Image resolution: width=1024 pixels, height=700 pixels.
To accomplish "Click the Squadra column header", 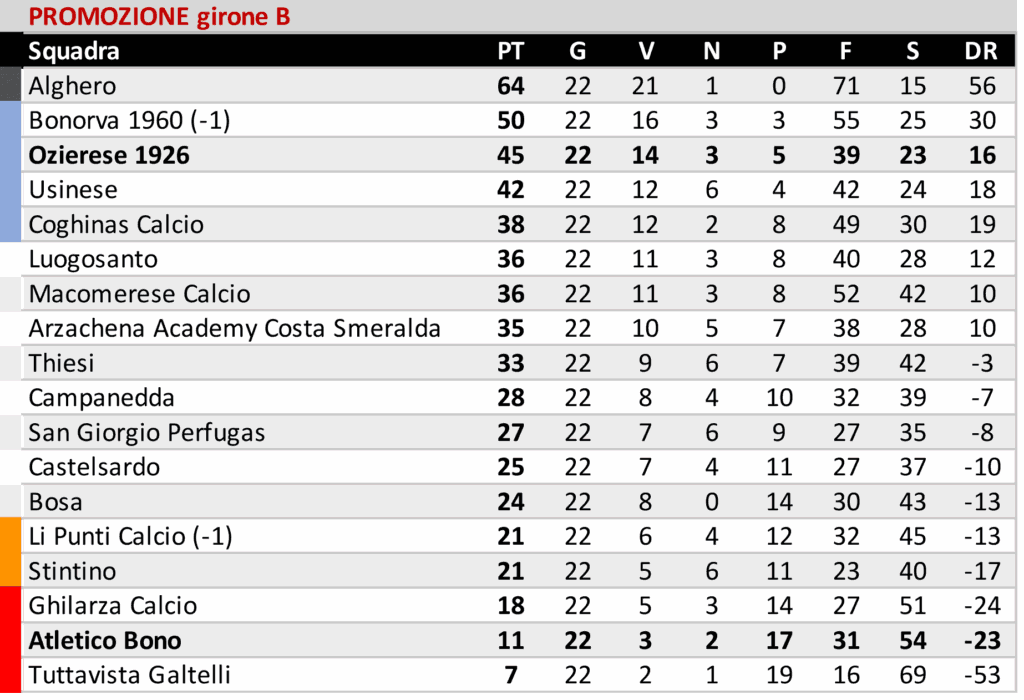I will tap(74, 51).
